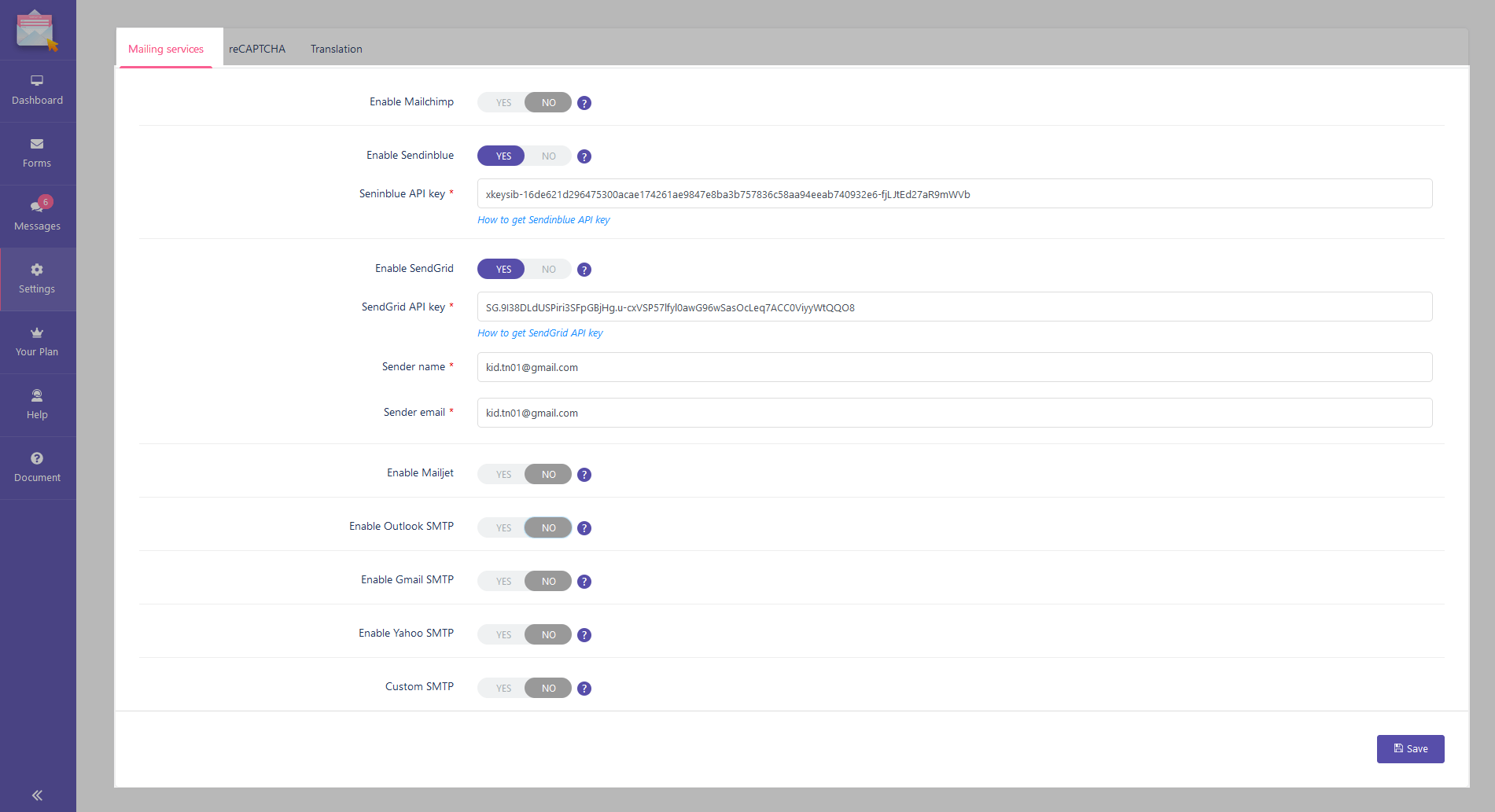1495x812 pixels.
Task: Switch to Translation tab
Action: (337, 49)
